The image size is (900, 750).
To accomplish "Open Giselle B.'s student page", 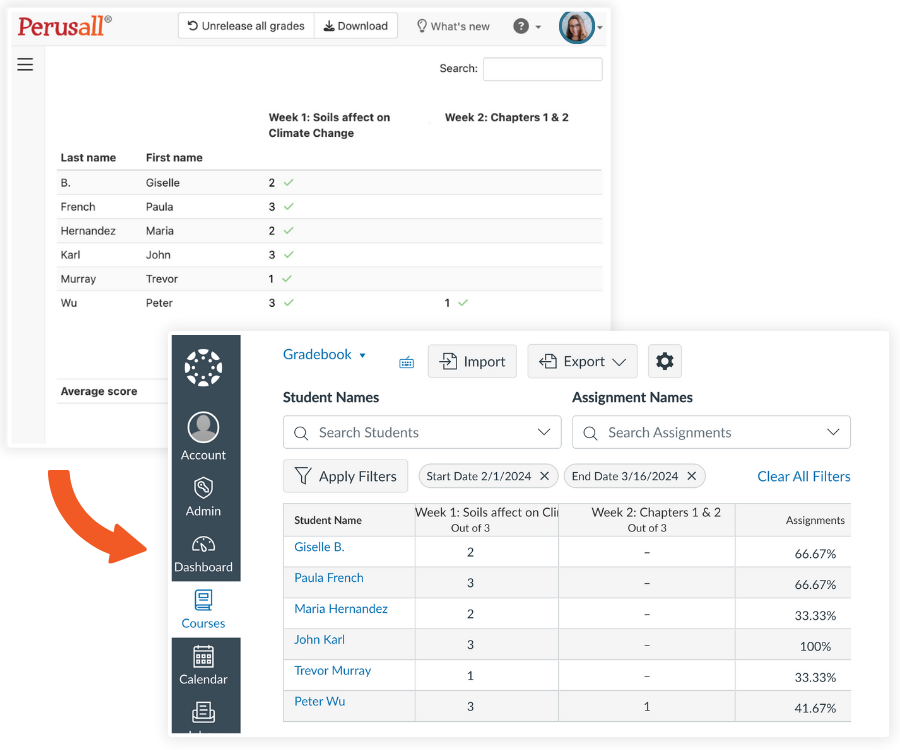I will coord(319,547).
